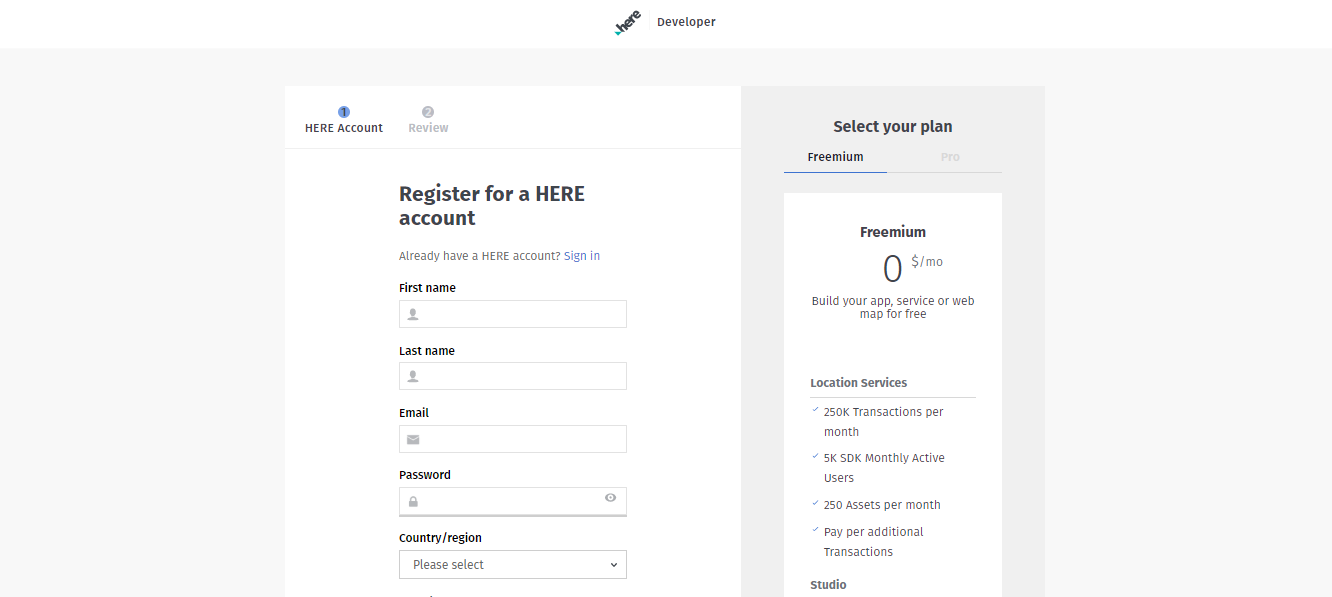Screen dimensions: 1332x597
Task: Open the Country/region dropdown
Action: (513, 564)
